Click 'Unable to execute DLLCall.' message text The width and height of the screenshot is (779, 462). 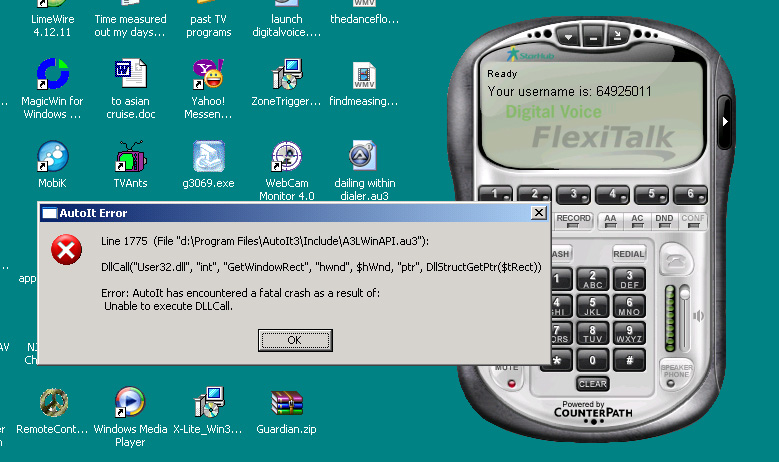point(168,306)
